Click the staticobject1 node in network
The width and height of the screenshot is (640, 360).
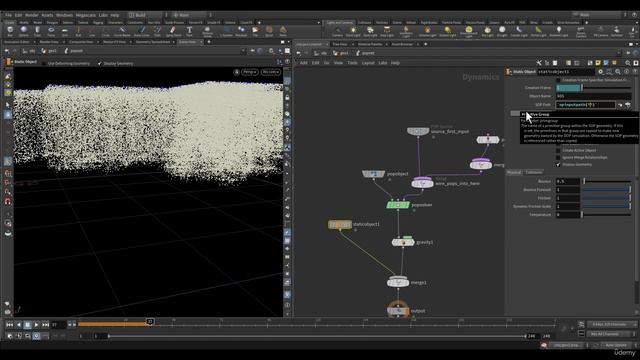tap(340, 224)
